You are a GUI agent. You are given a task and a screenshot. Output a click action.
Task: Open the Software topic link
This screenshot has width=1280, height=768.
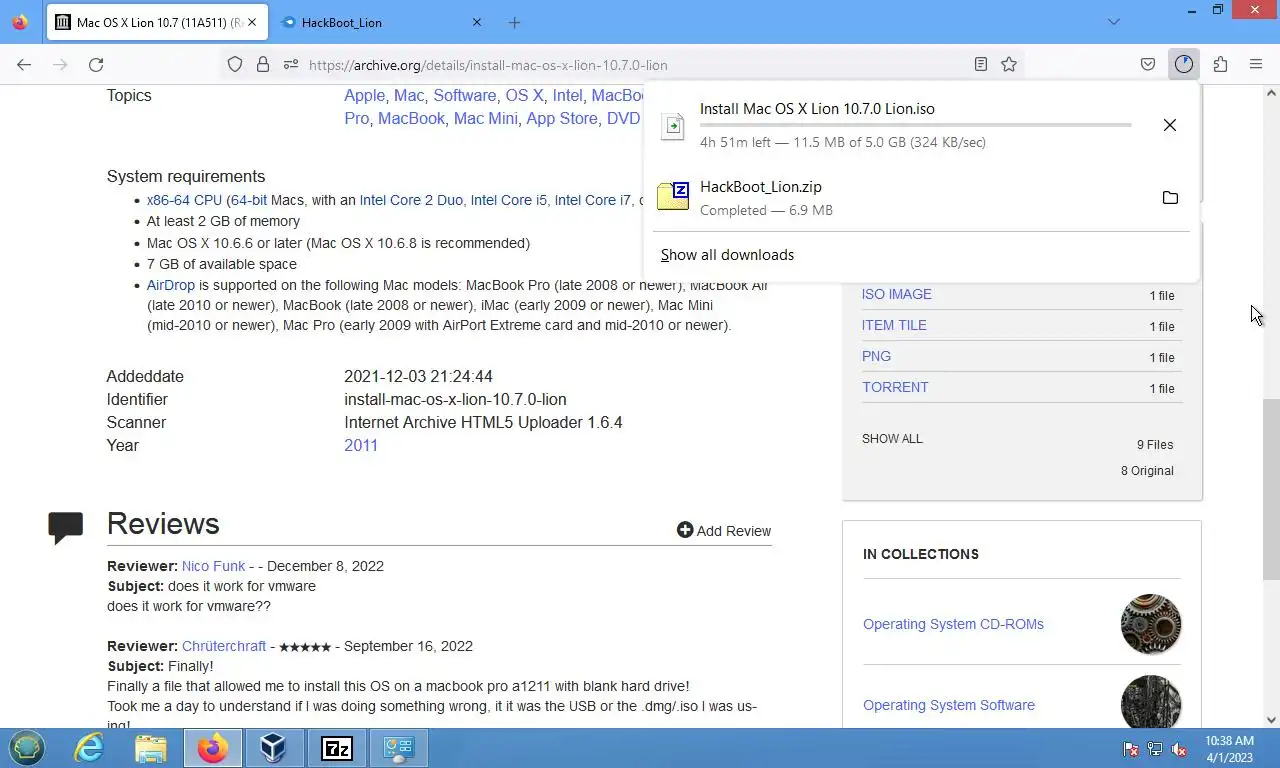464,95
